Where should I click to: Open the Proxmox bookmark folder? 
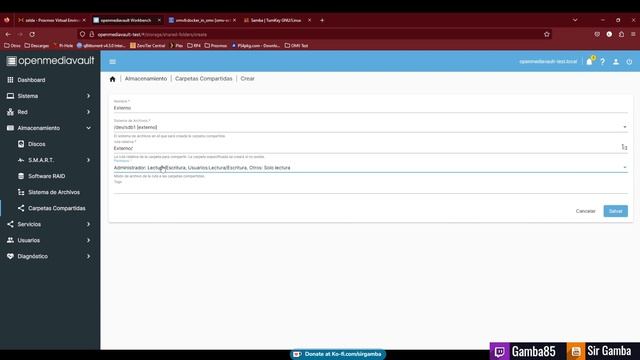[216, 46]
